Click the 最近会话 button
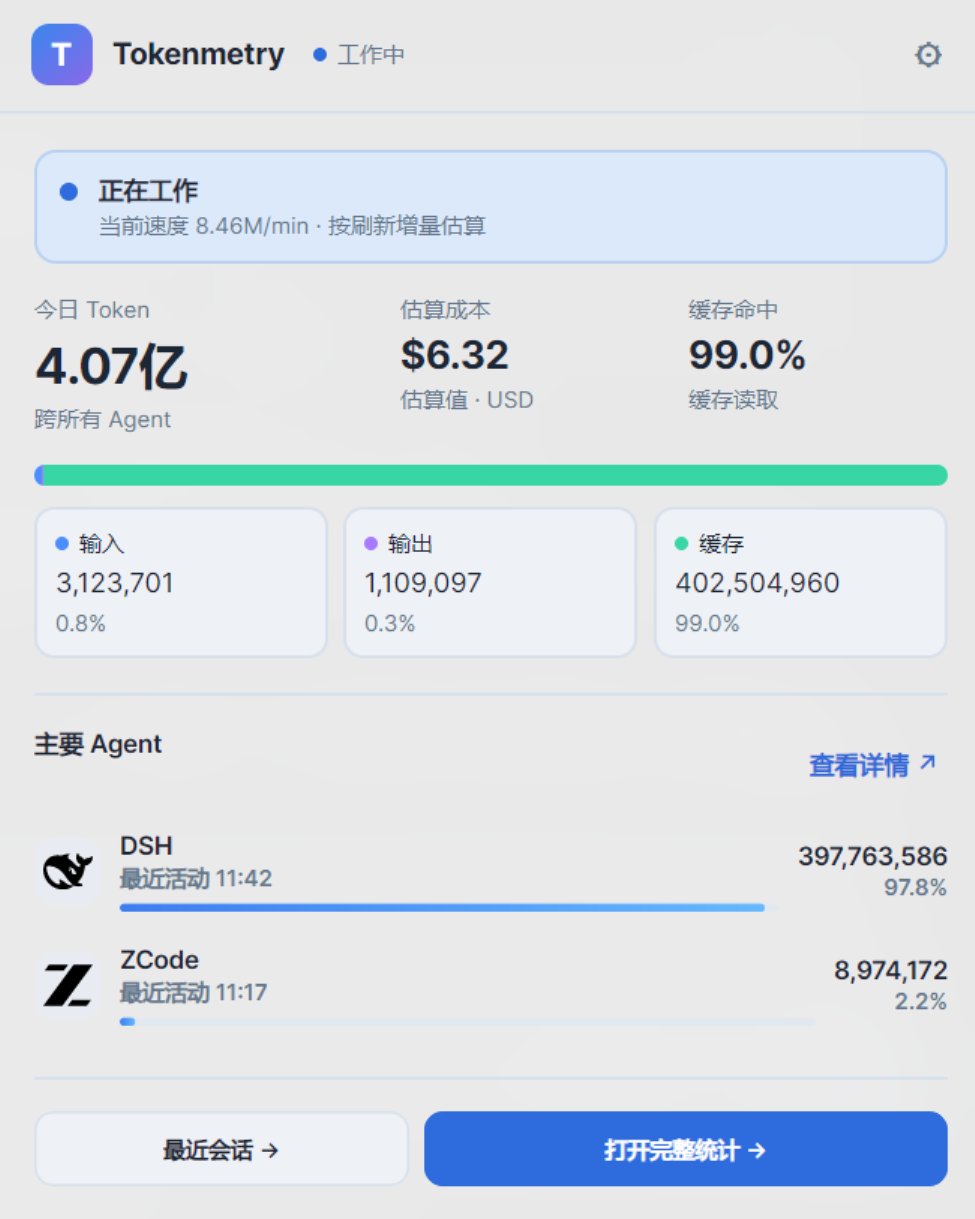This screenshot has width=975, height=1219. [221, 1149]
